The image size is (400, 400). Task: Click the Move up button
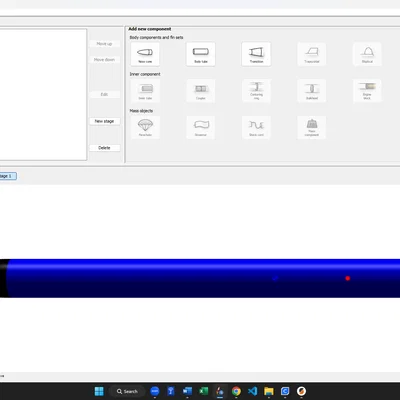104,44
